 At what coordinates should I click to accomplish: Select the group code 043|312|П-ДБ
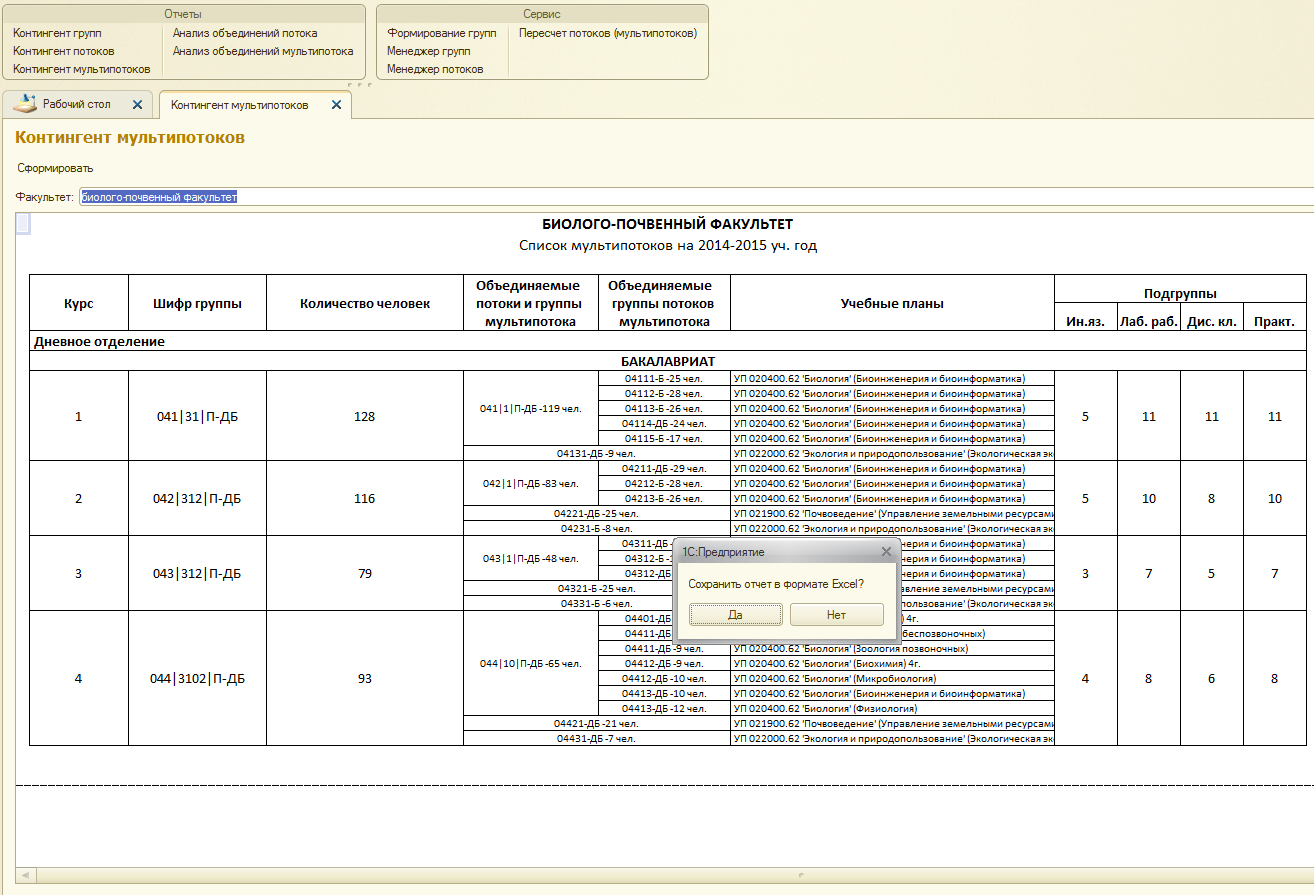197,573
